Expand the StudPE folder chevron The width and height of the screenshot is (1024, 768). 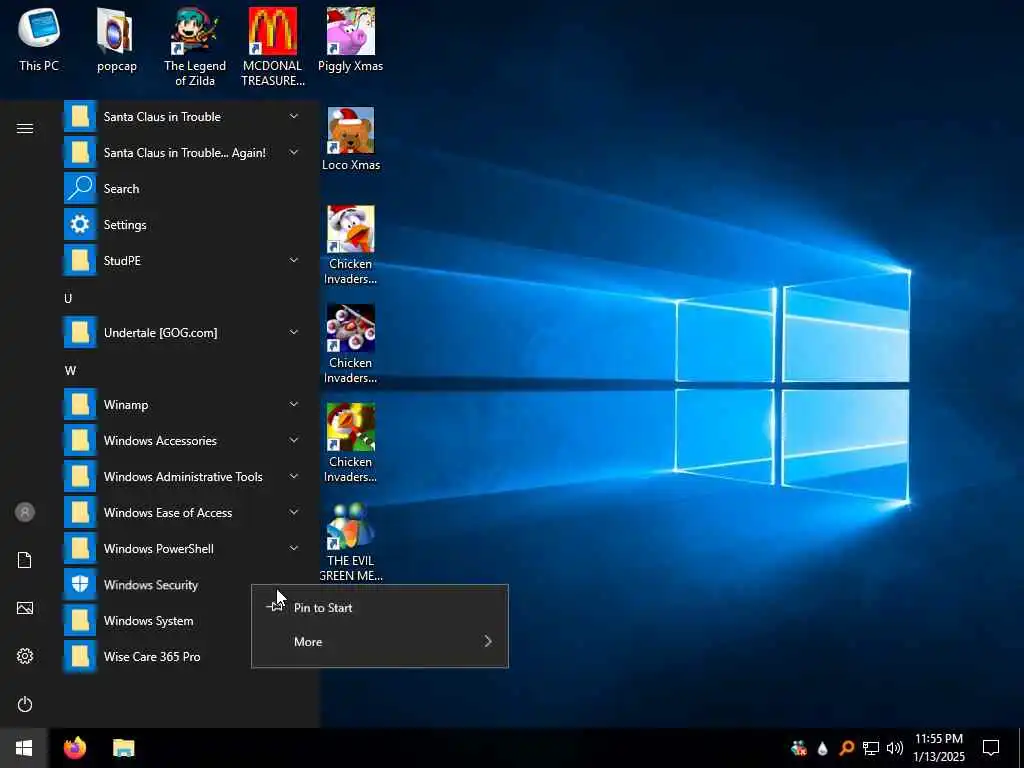tap(294, 260)
